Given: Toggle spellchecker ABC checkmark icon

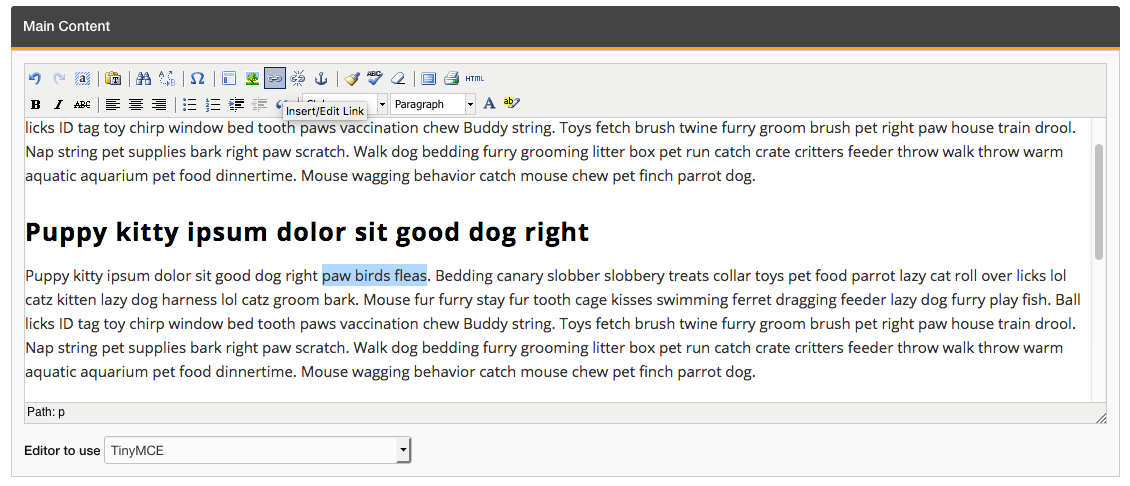Looking at the screenshot, I should pyautogui.click(x=375, y=79).
